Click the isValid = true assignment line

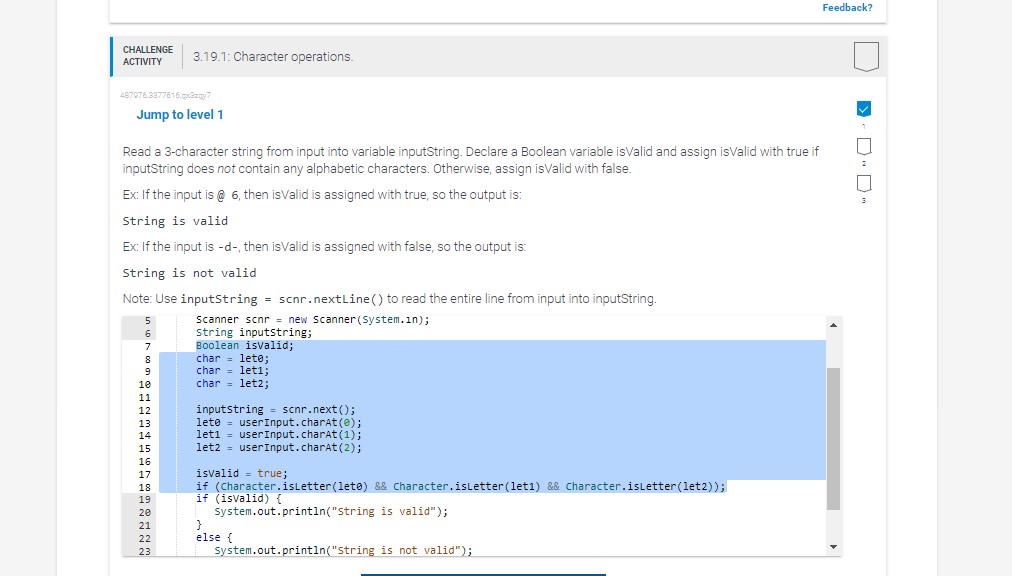click(240, 473)
